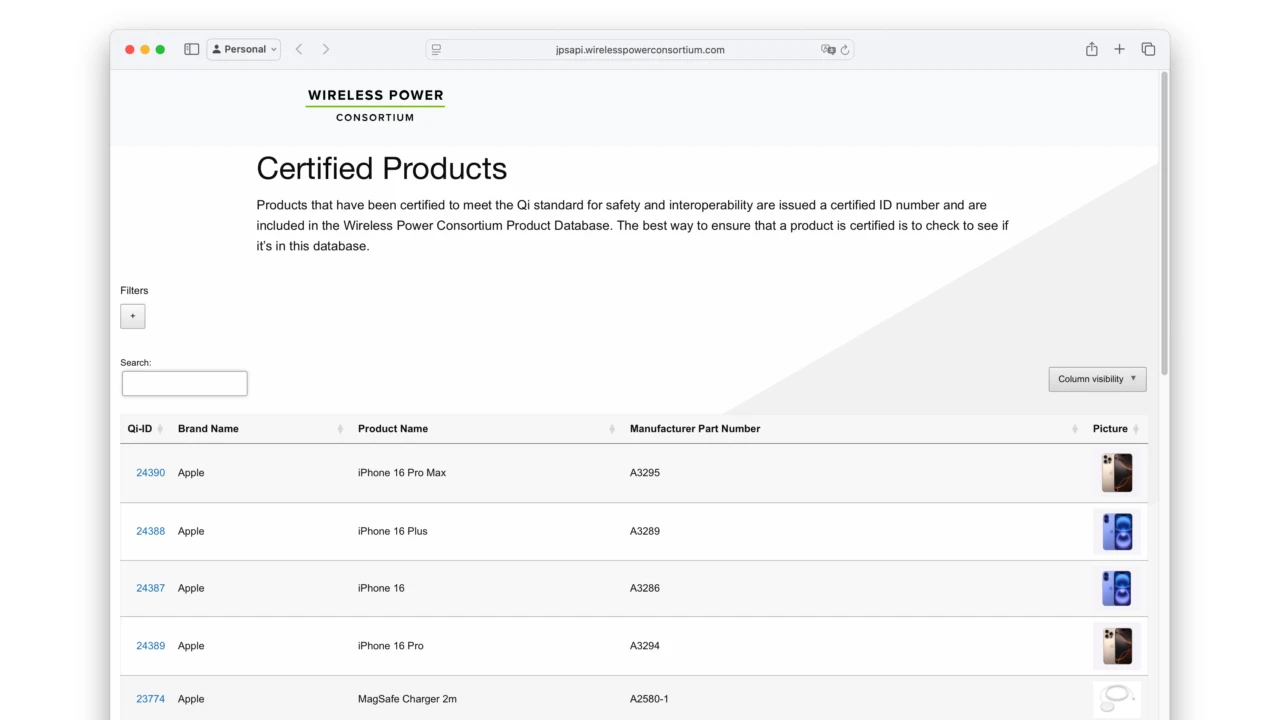Reload the page with refresh icon
The width and height of the screenshot is (1280, 720).
845,49
